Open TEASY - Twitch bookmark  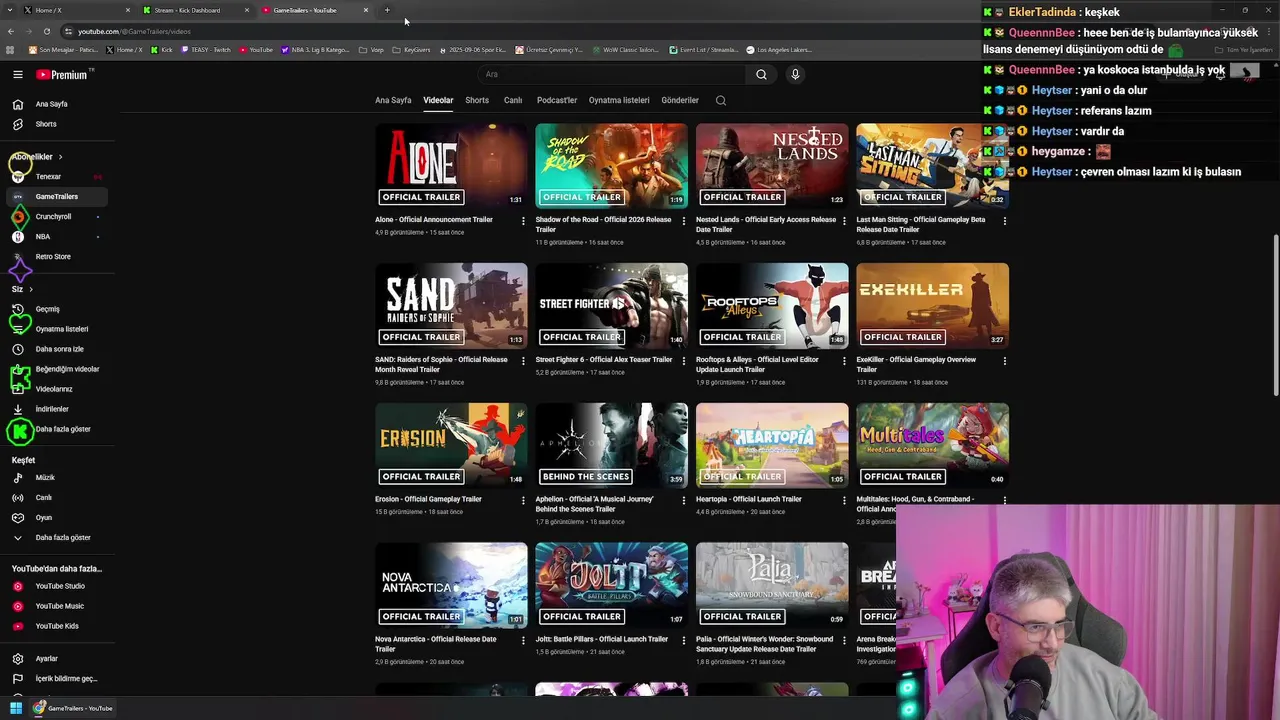206,49
